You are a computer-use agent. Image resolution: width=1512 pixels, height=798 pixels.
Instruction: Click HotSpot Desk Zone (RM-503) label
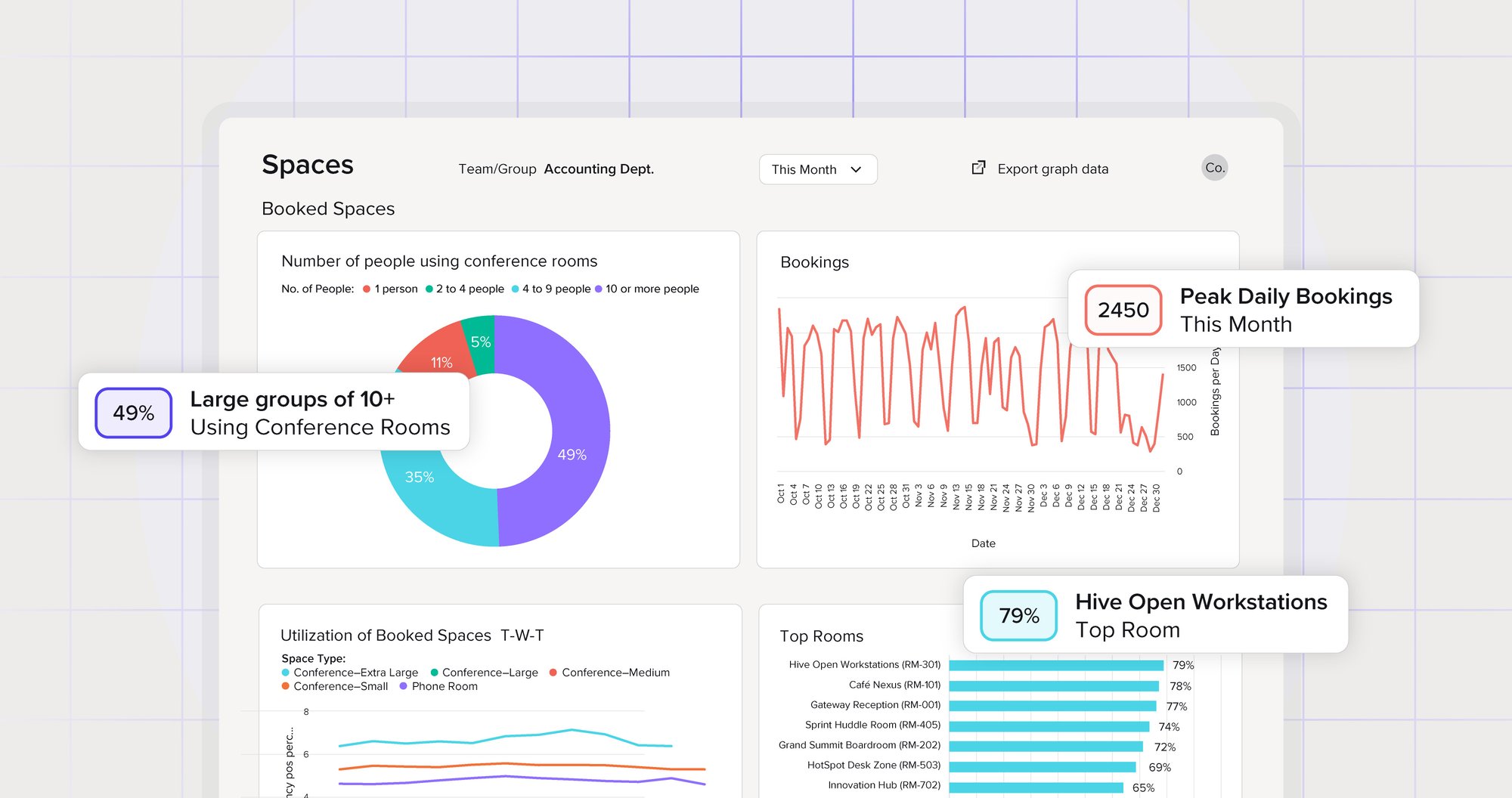[874, 766]
